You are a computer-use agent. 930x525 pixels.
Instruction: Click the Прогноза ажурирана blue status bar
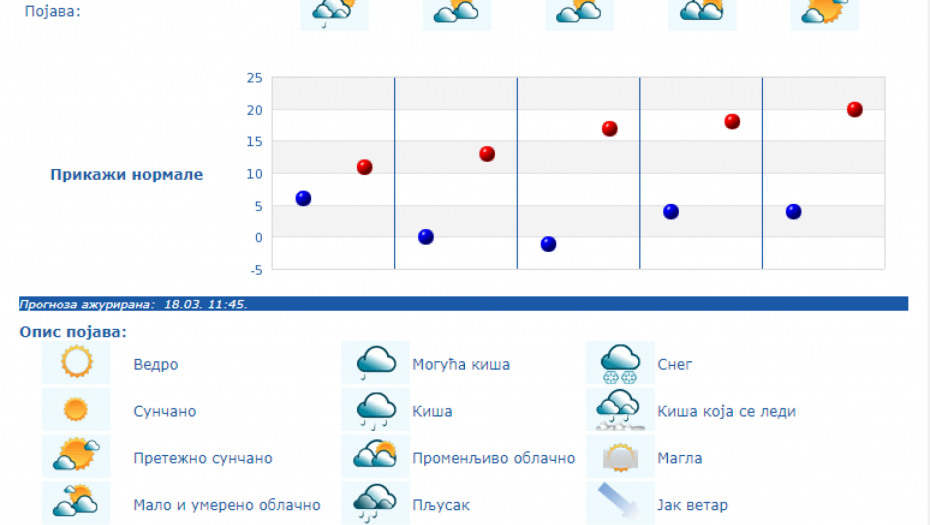pyautogui.click(x=463, y=304)
